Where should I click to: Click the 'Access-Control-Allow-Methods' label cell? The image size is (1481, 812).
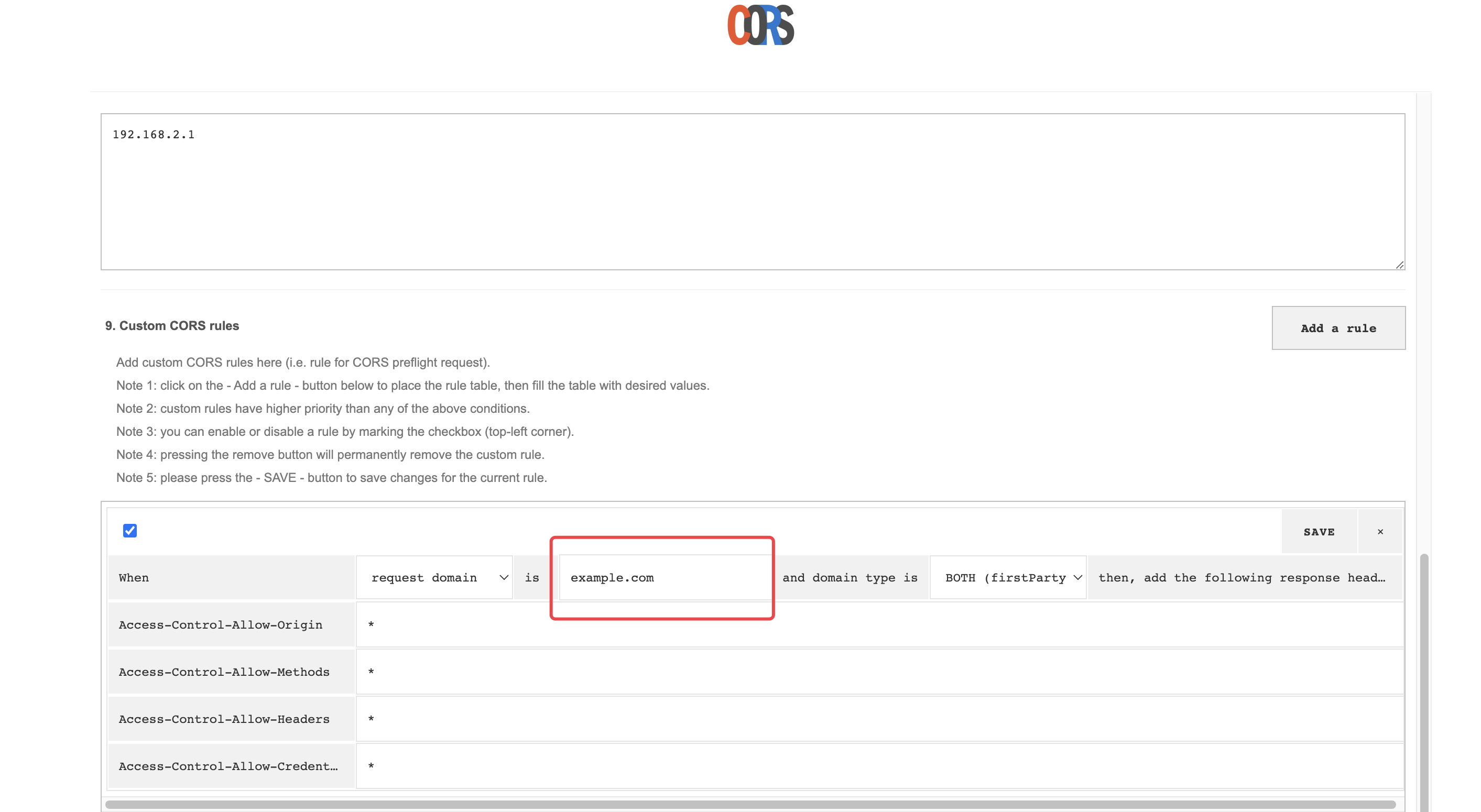(231, 672)
